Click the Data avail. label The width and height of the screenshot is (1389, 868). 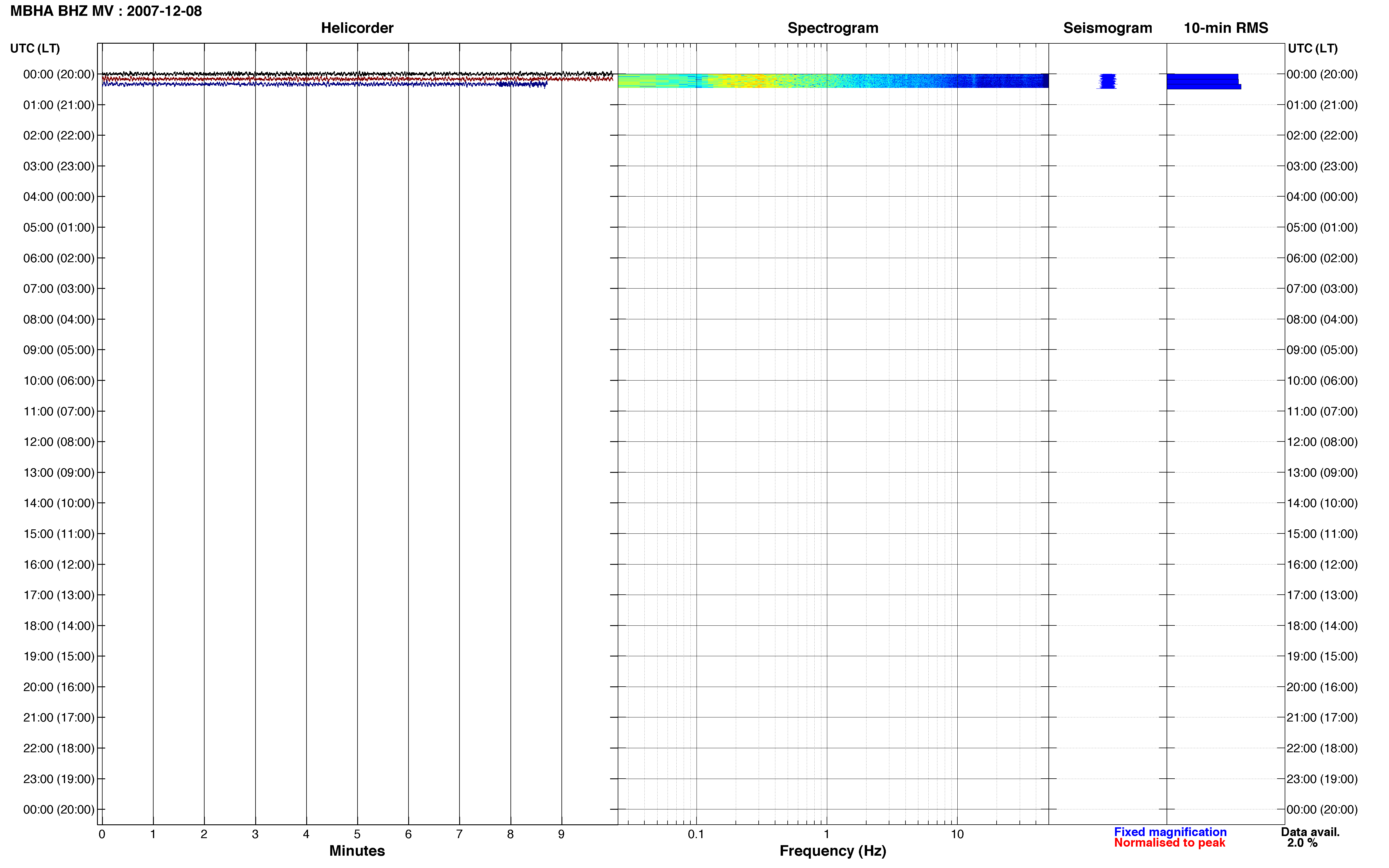[x=1310, y=832]
